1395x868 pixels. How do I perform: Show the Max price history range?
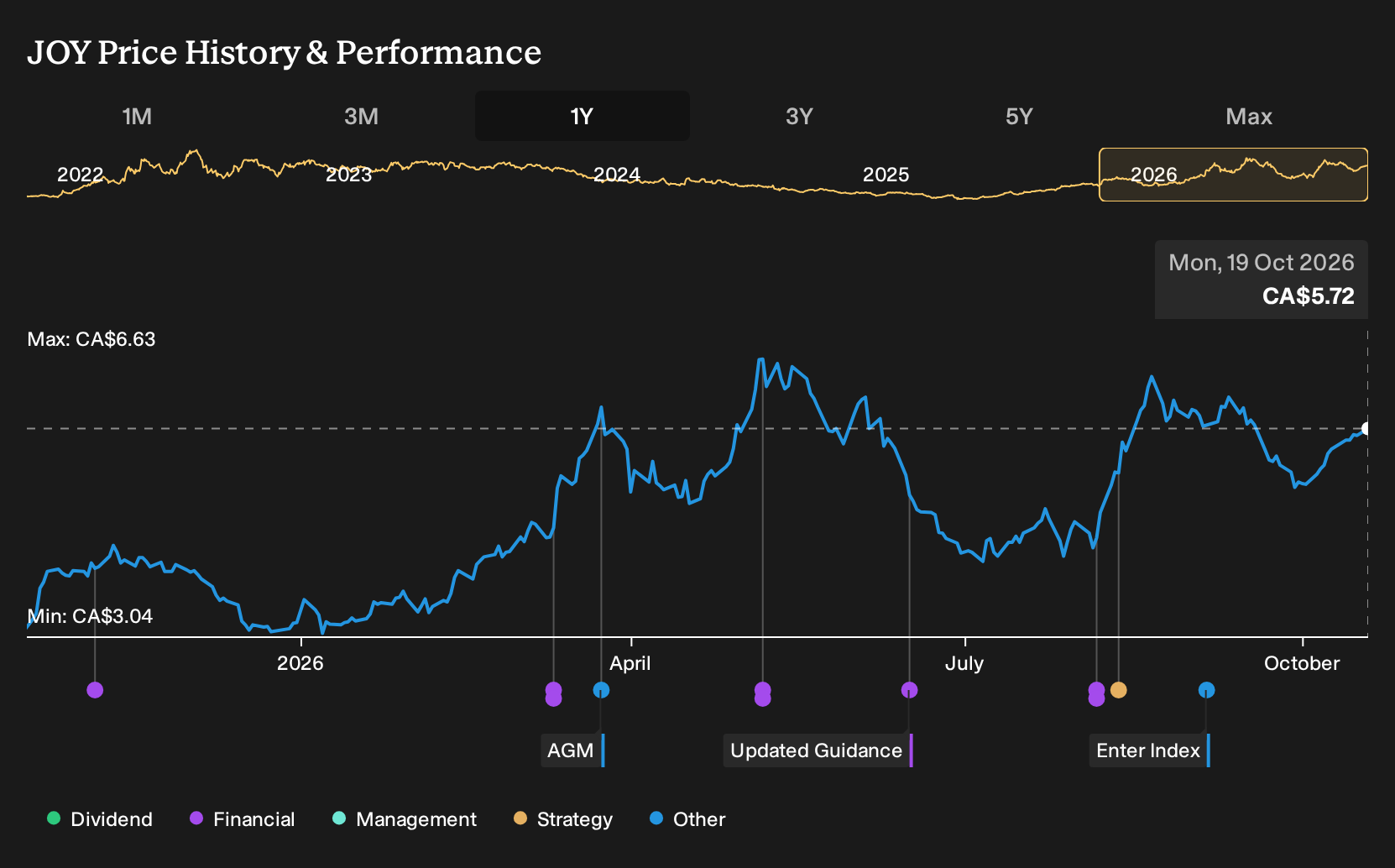coord(1249,116)
